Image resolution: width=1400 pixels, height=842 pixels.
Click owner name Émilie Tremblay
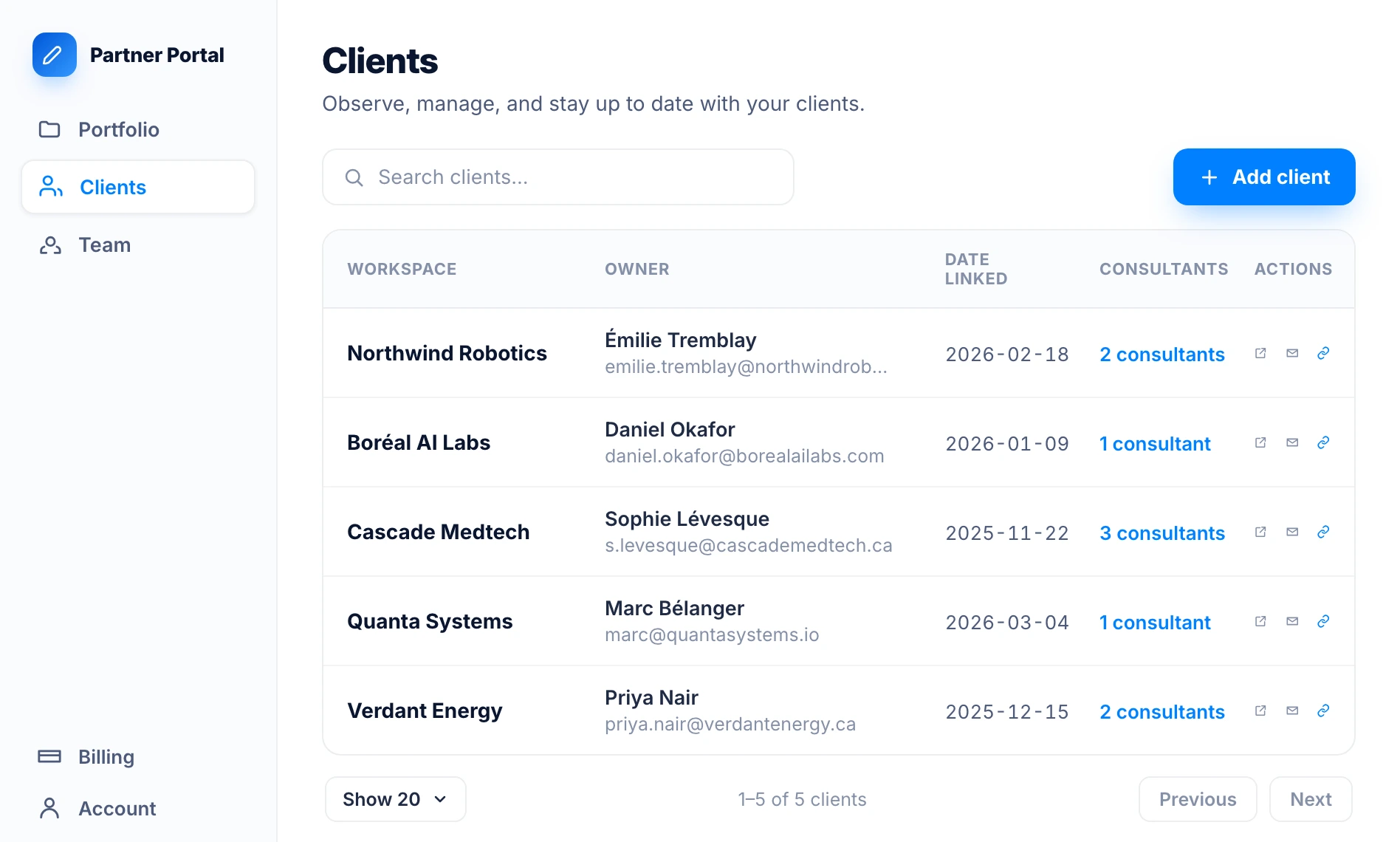(x=680, y=340)
